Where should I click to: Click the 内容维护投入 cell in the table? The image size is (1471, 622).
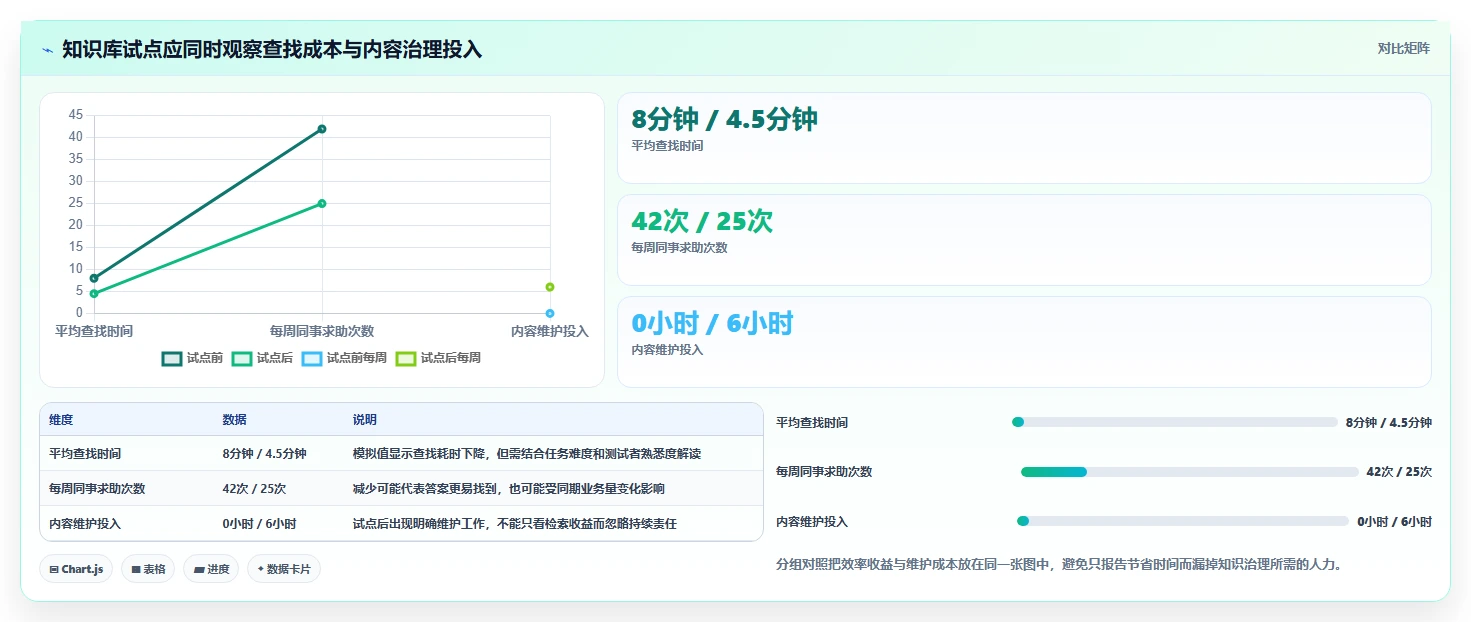pyautogui.click(x=85, y=524)
